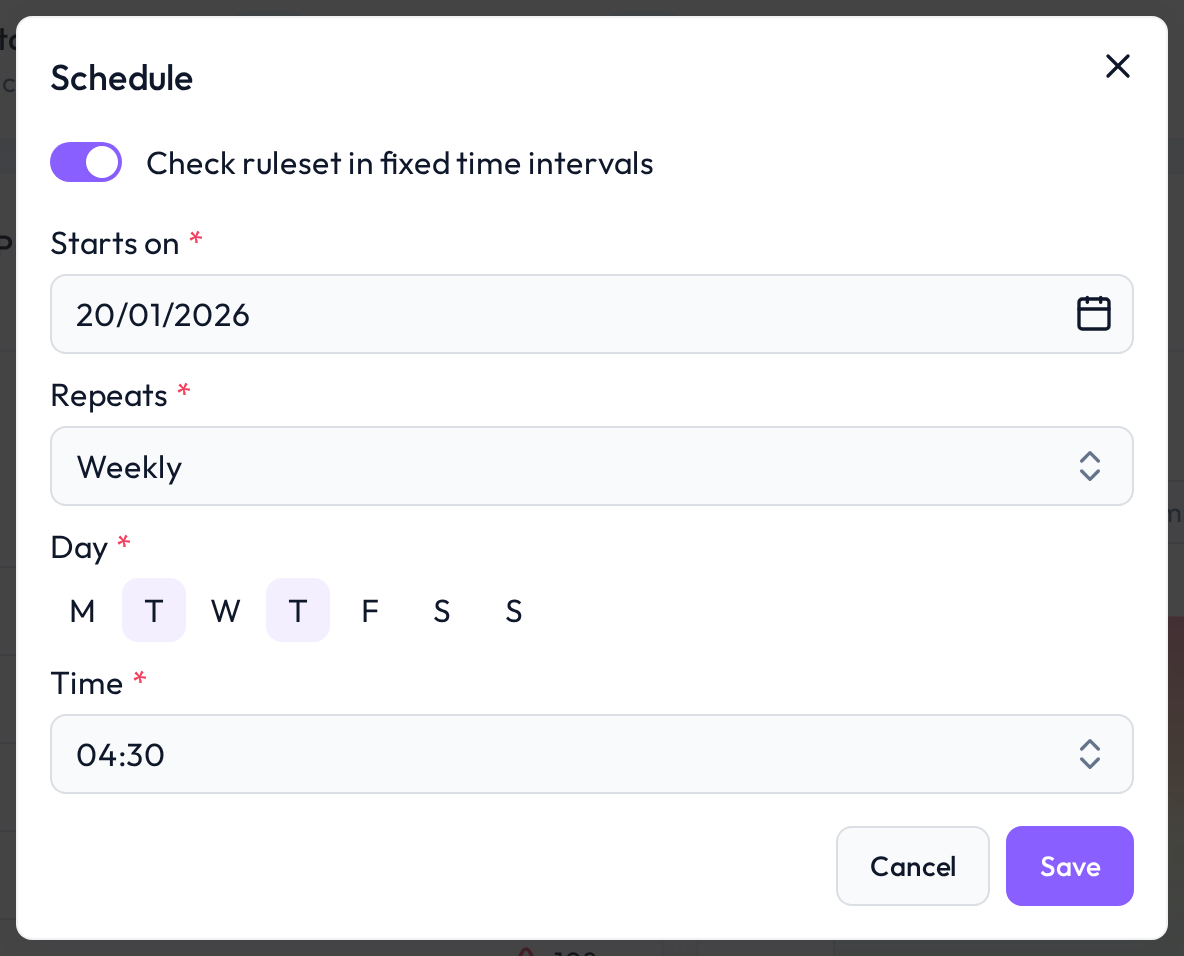Image resolution: width=1184 pixels, height=956 pixels.
Task: Open the Repeats Weekly dropdown
Action: (592, 466)
